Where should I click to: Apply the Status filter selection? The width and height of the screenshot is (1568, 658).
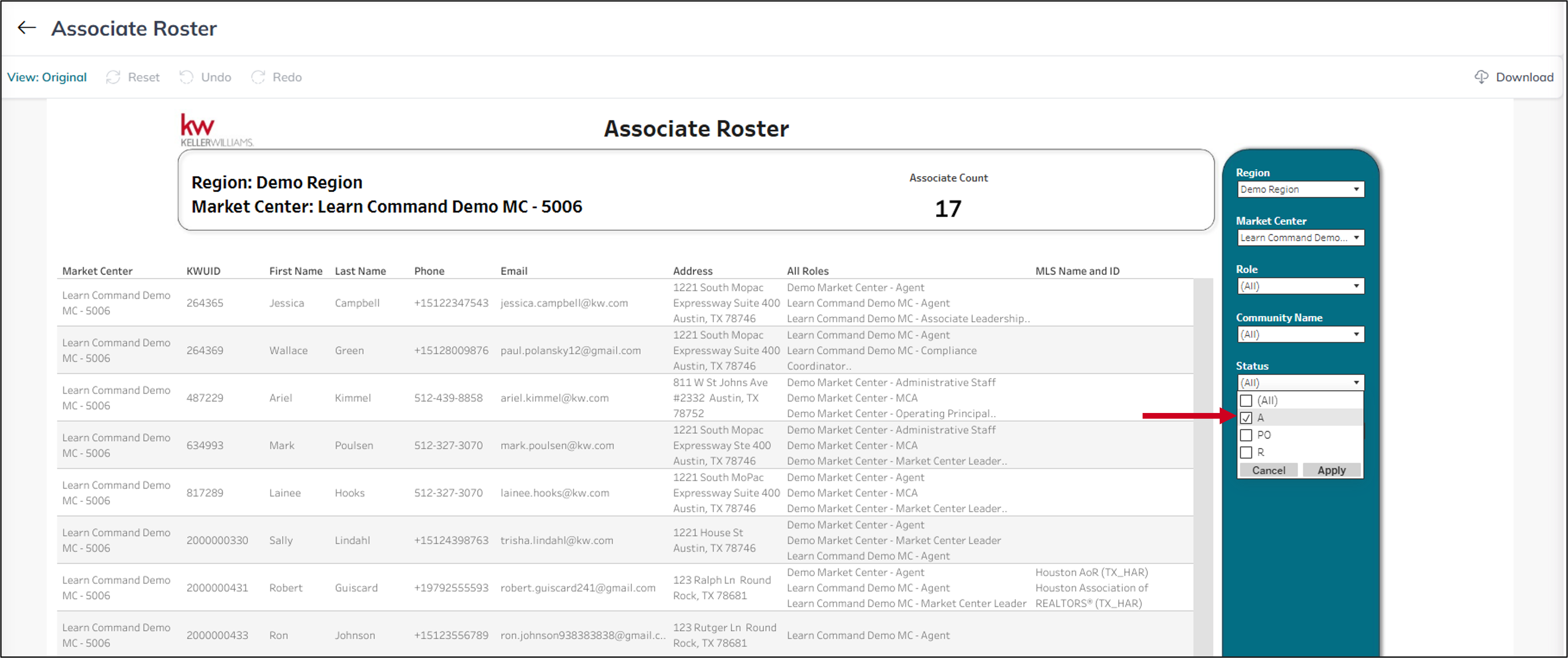point(1331,470)
